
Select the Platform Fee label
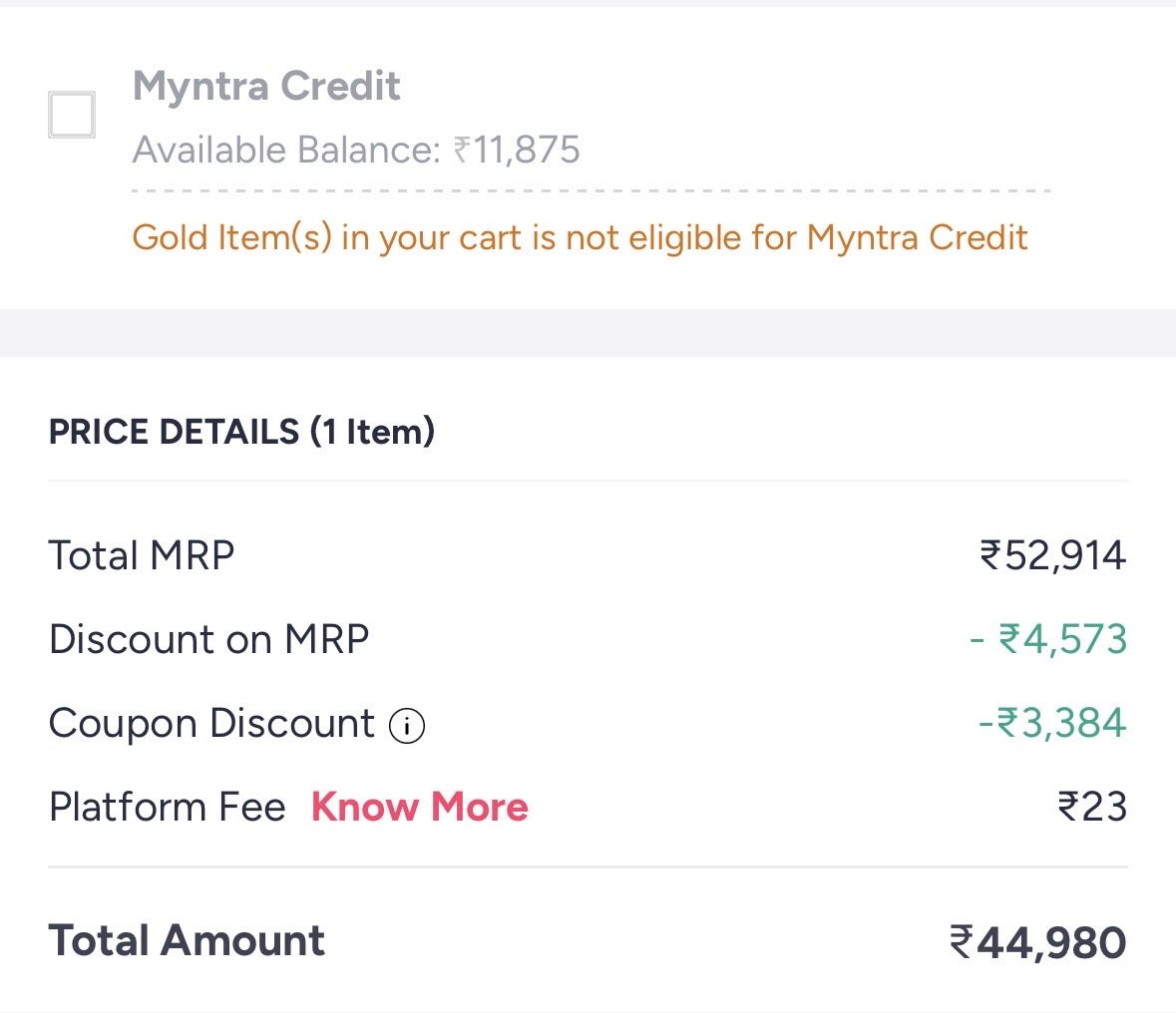[168, 807]
